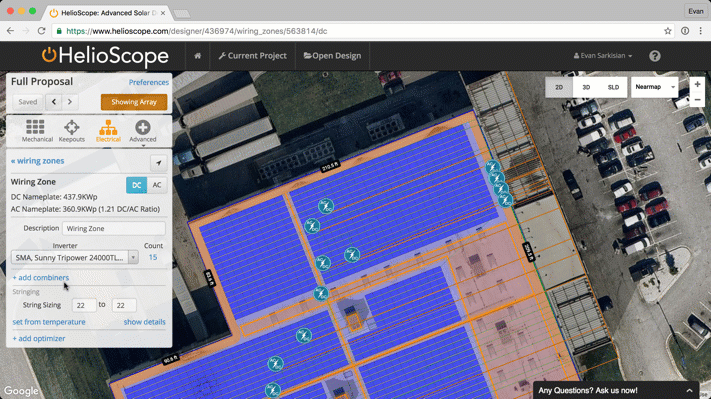
Task: Click the secure lock icon in address bar
Action: (x=59, y=31)
